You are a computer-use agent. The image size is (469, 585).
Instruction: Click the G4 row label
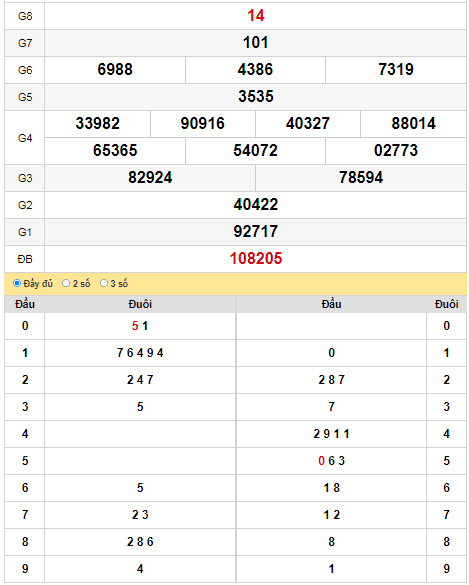click(x=25, y=138)
